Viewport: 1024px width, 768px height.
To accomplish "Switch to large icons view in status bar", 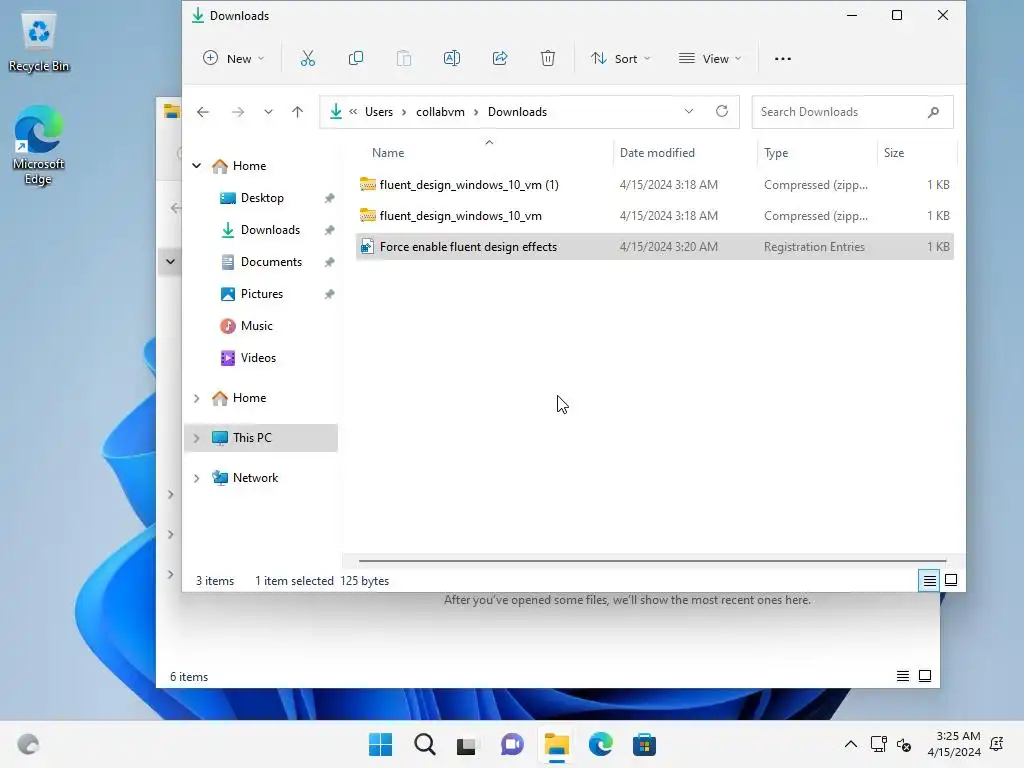I will click(951, 580).
